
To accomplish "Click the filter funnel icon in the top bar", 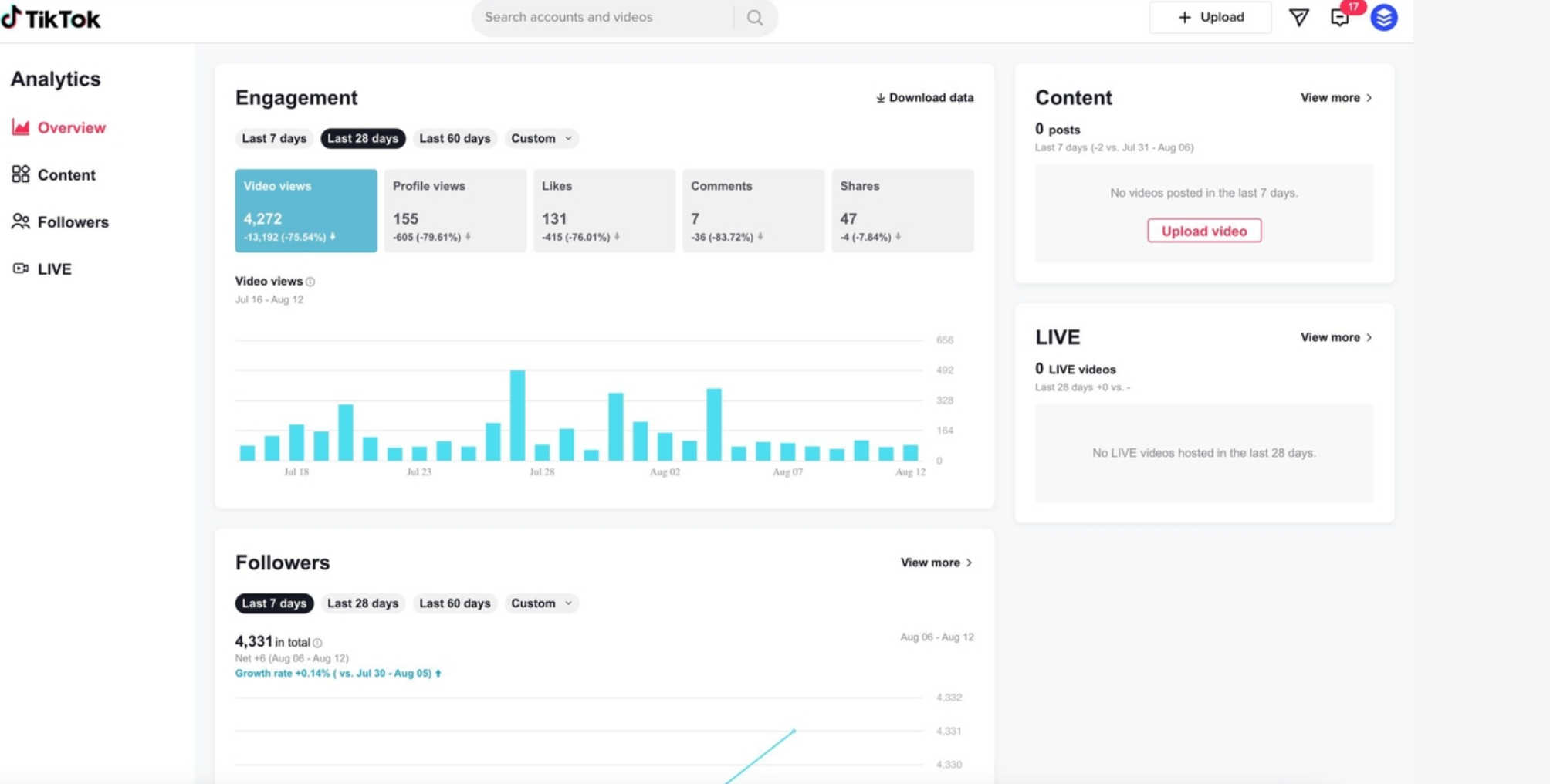I will coord(1299,17).
